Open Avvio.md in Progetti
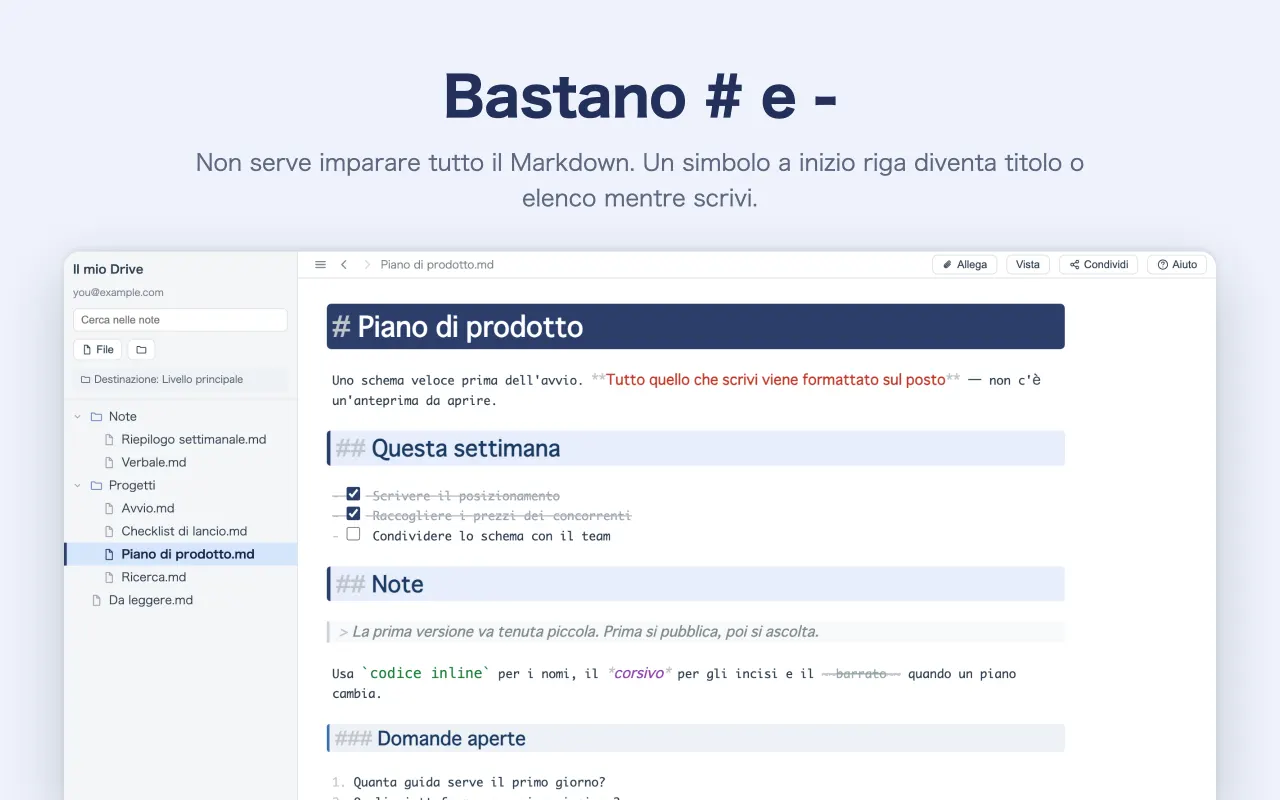The image size is (1280, 800). tap(181, 509)
